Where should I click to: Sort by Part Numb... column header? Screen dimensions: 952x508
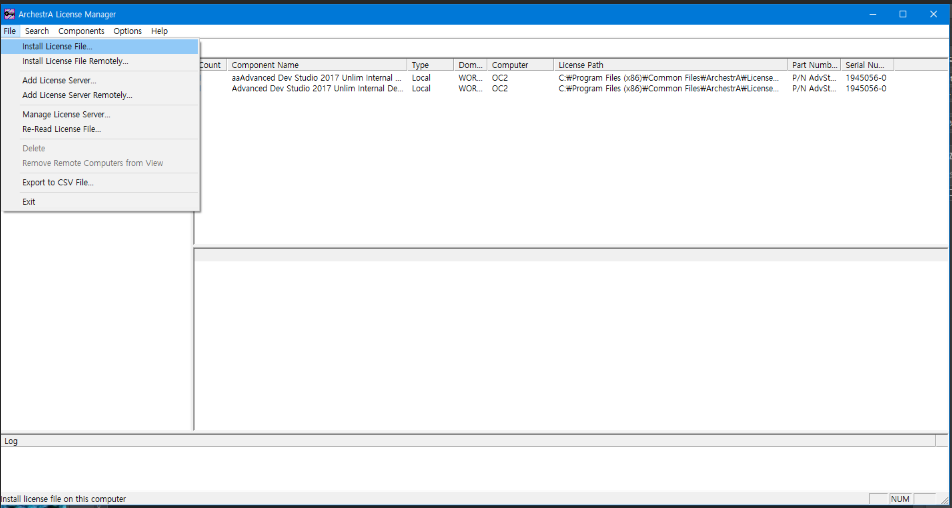pos(815,65)
